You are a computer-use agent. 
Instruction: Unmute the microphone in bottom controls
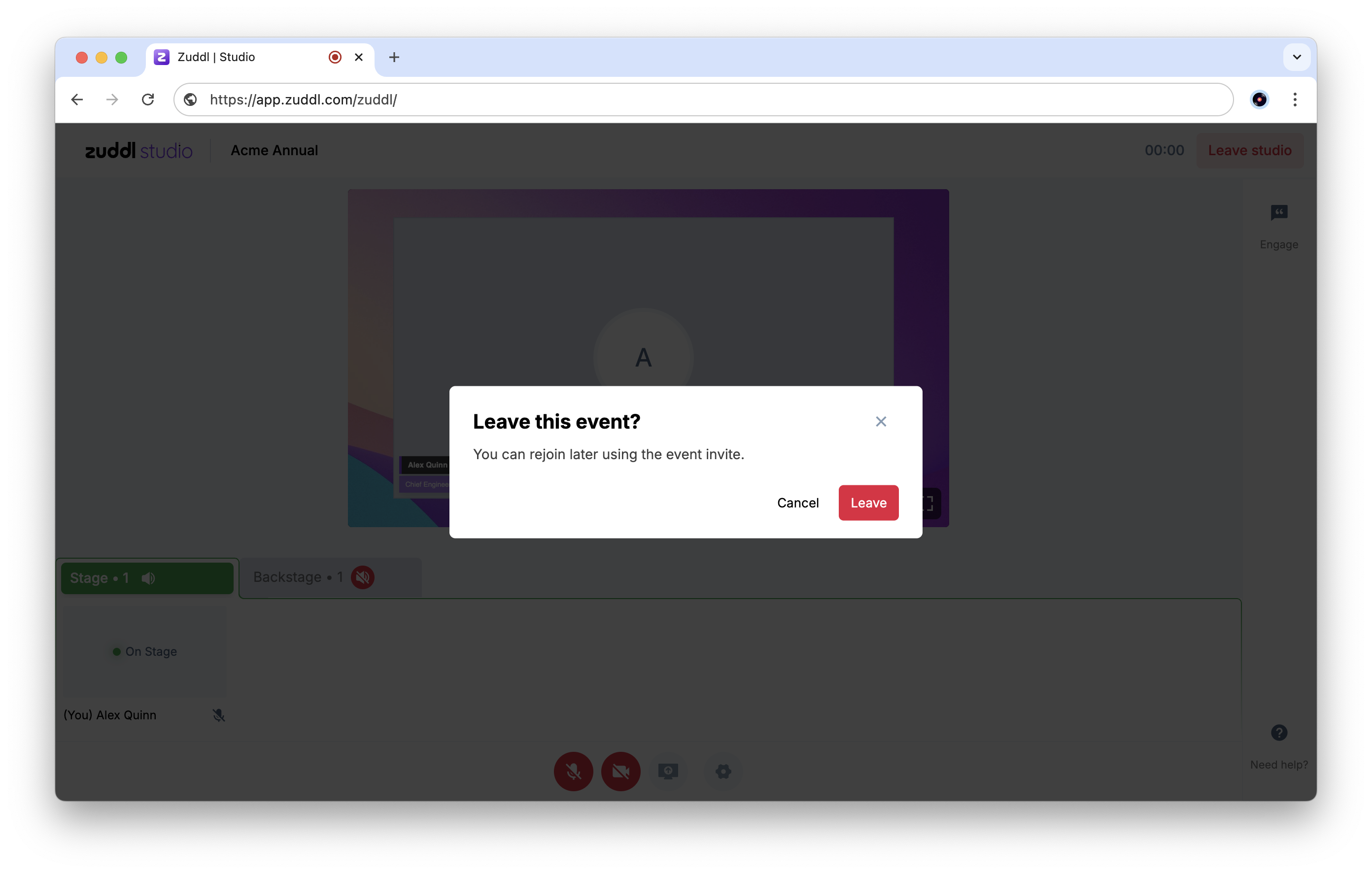(x=573, y=772)
